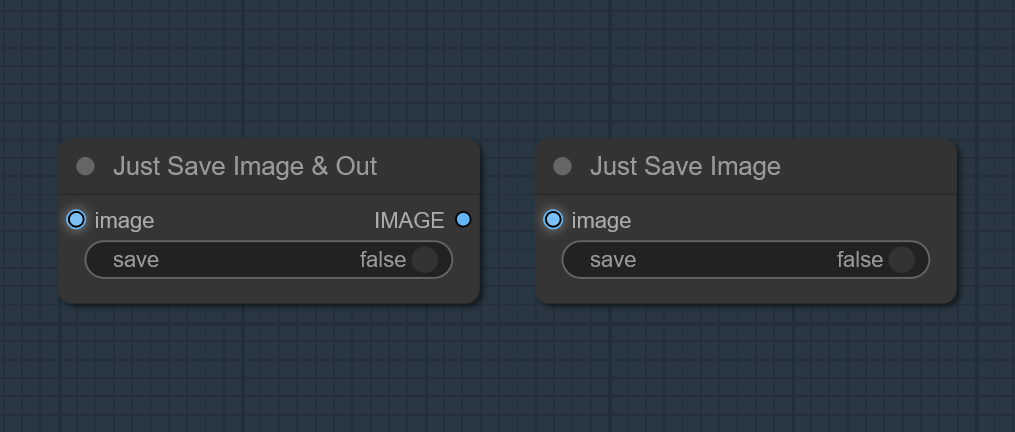This screenshot has width=1015, height=432.
Task: Click image input port on Just Save Image node
Action: pyautogui.click(x=553, y=220)
